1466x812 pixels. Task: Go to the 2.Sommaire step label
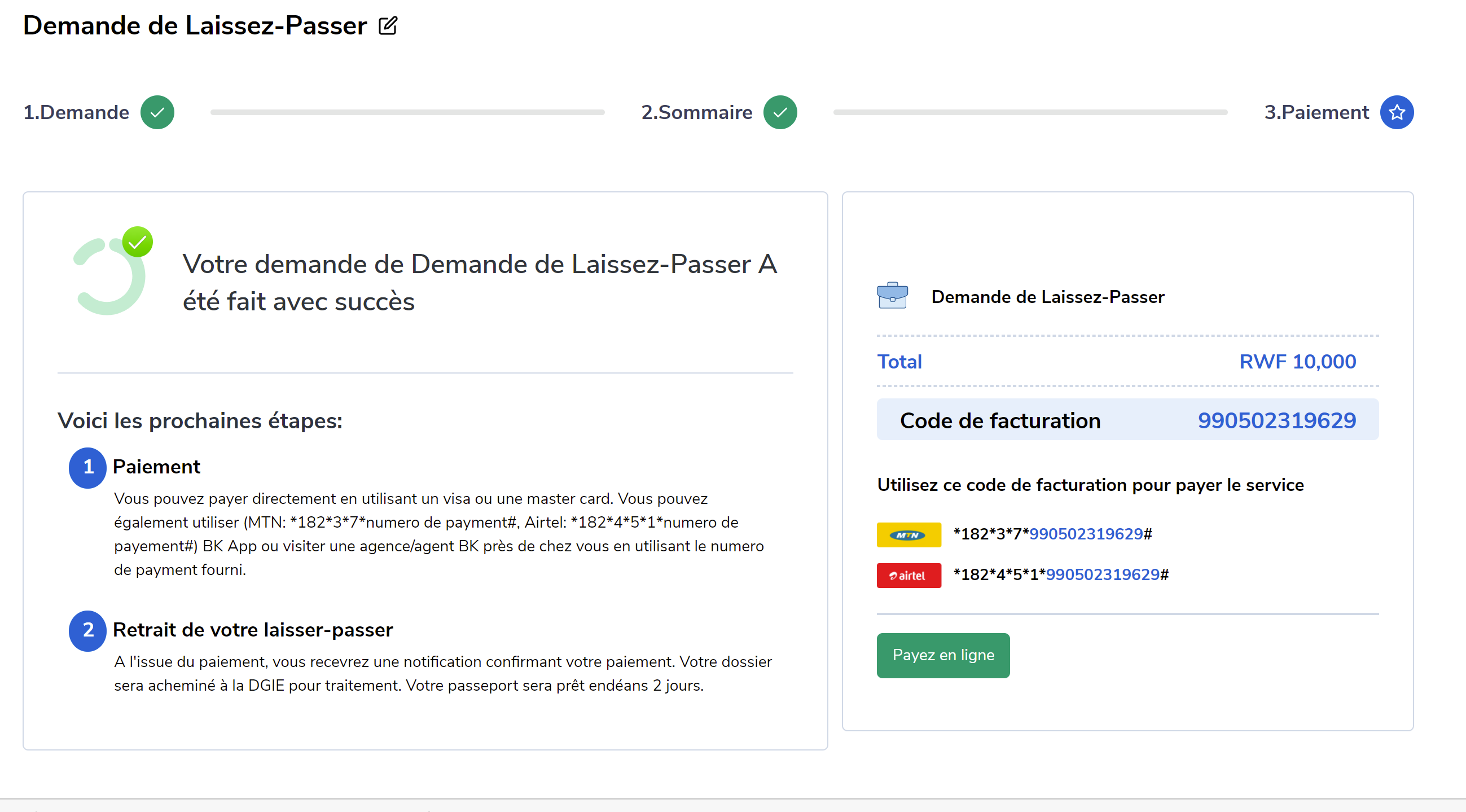click(696, 112)
